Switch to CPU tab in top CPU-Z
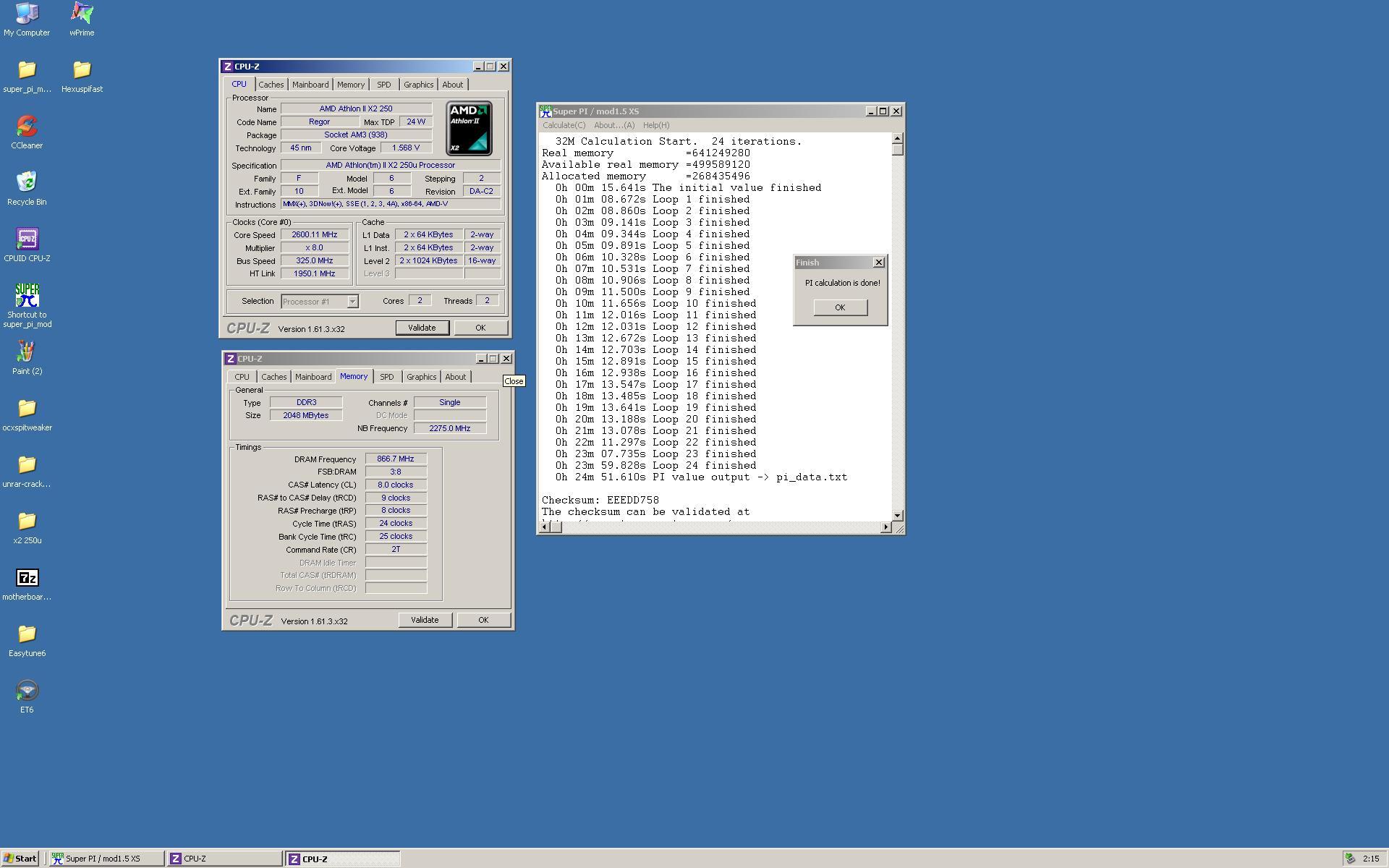 coord(239,84)
